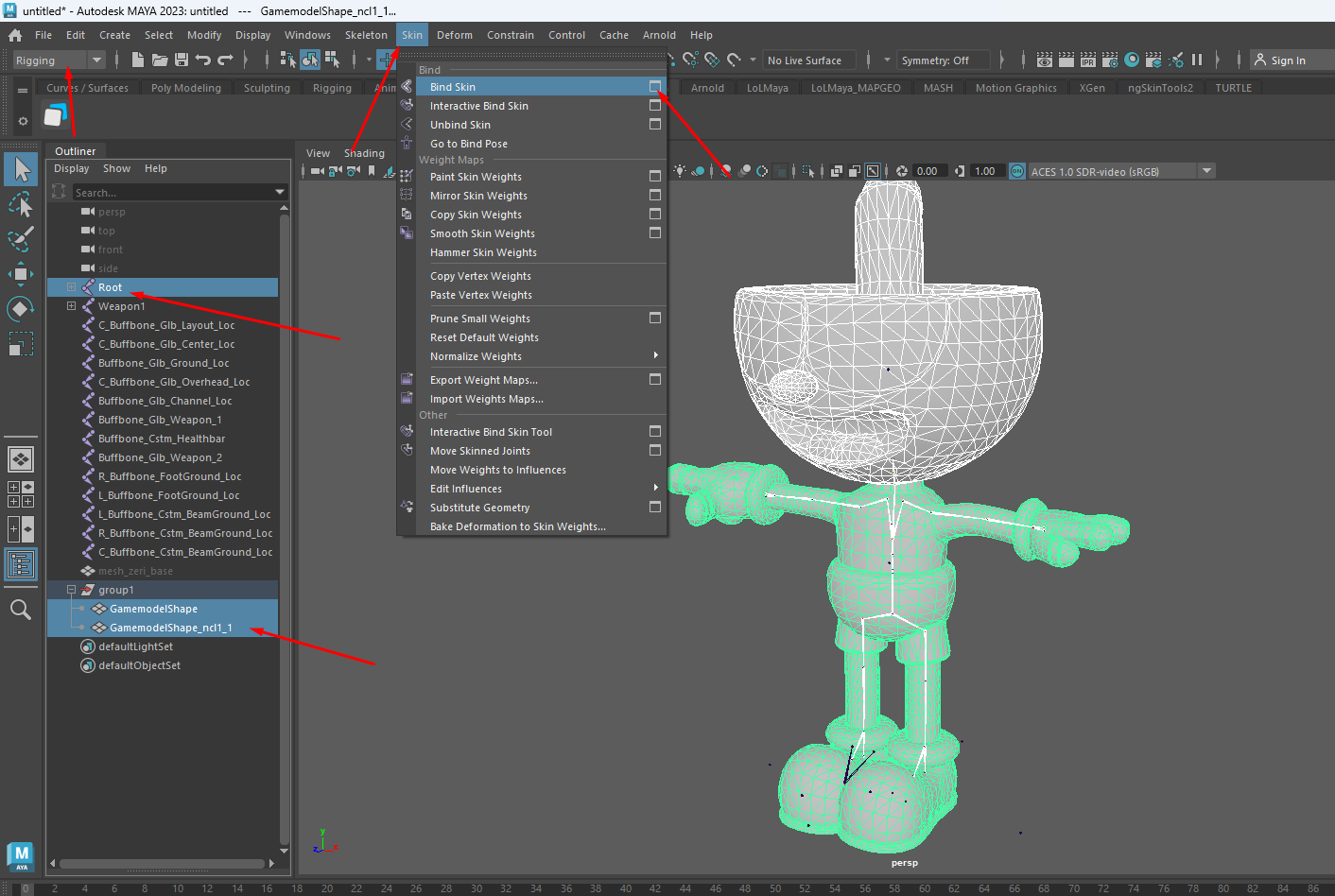This screenshot has width=1335, height=896.
Task: Choose Unbind Skin menu entry
Action: (x=460, y=125)
